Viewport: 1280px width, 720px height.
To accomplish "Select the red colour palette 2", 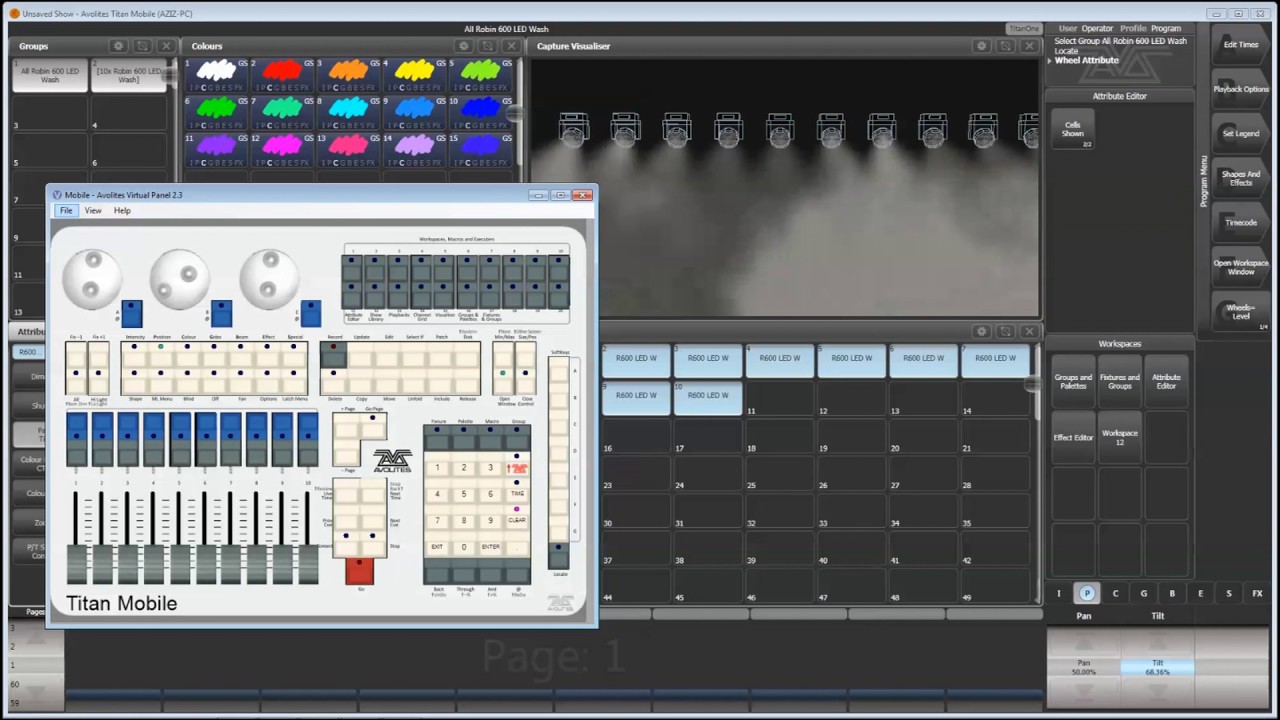I will [283, 75].
